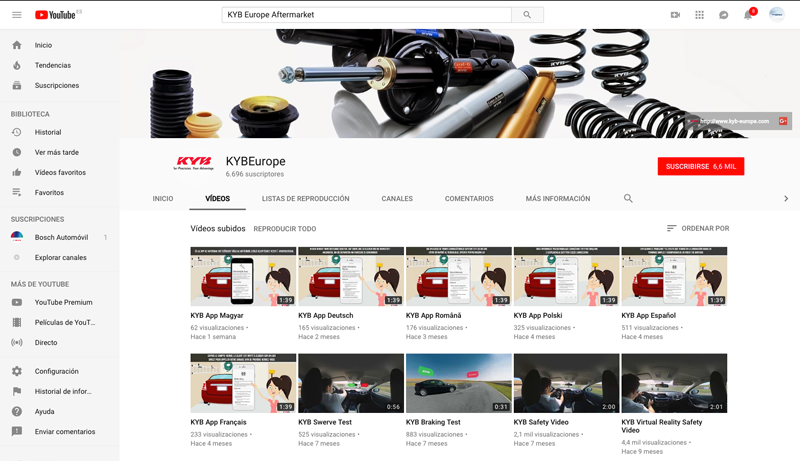This screenshot has height=461, width=800.
Task: Open the notifications bell
Action: coord(748,14)
